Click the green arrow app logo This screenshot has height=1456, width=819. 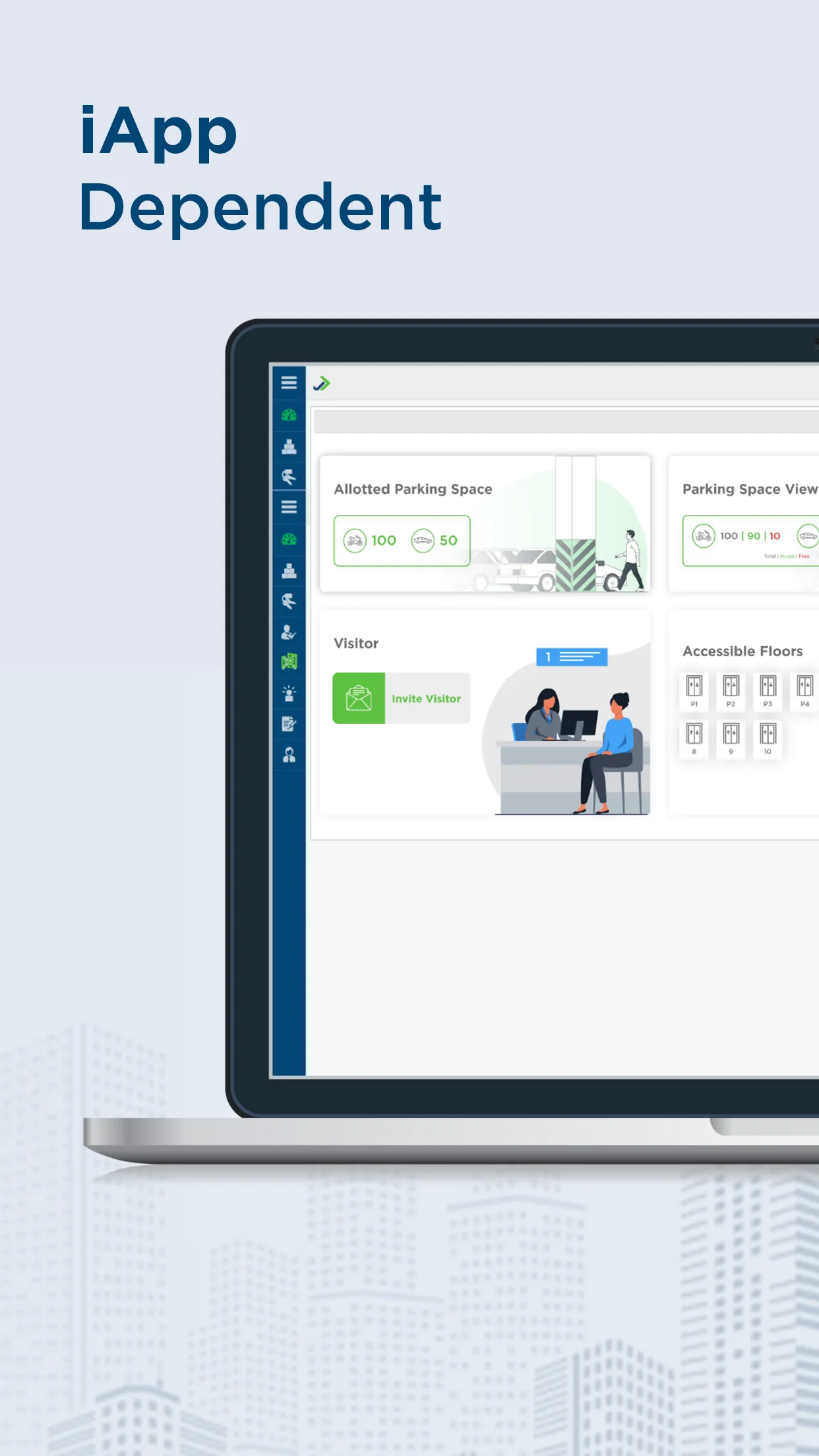coord(322,383)
